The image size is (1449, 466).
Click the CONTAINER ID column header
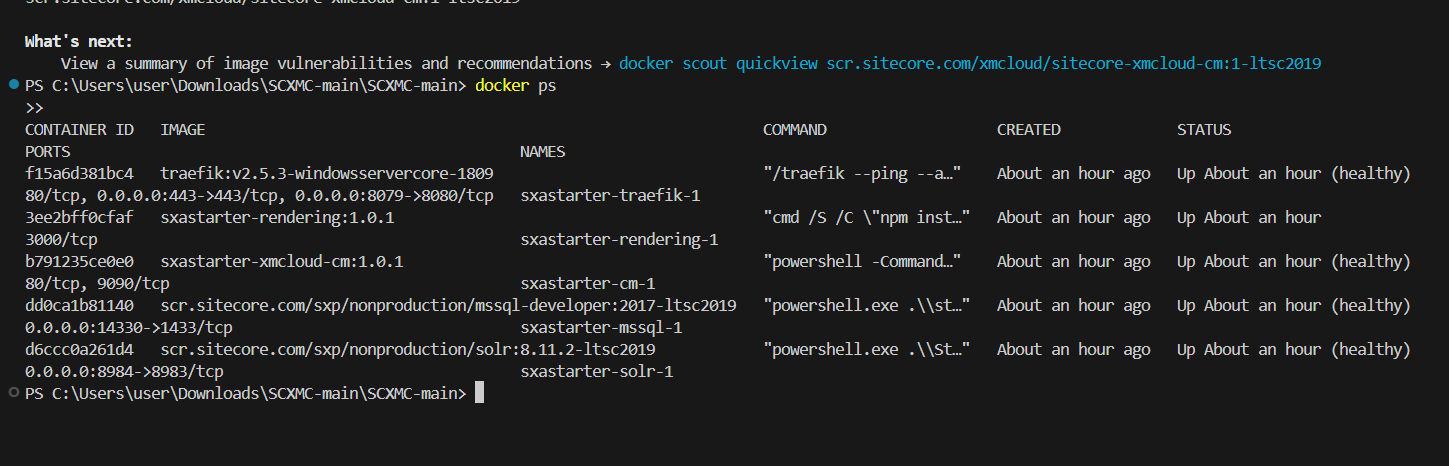tap(79, 130)
